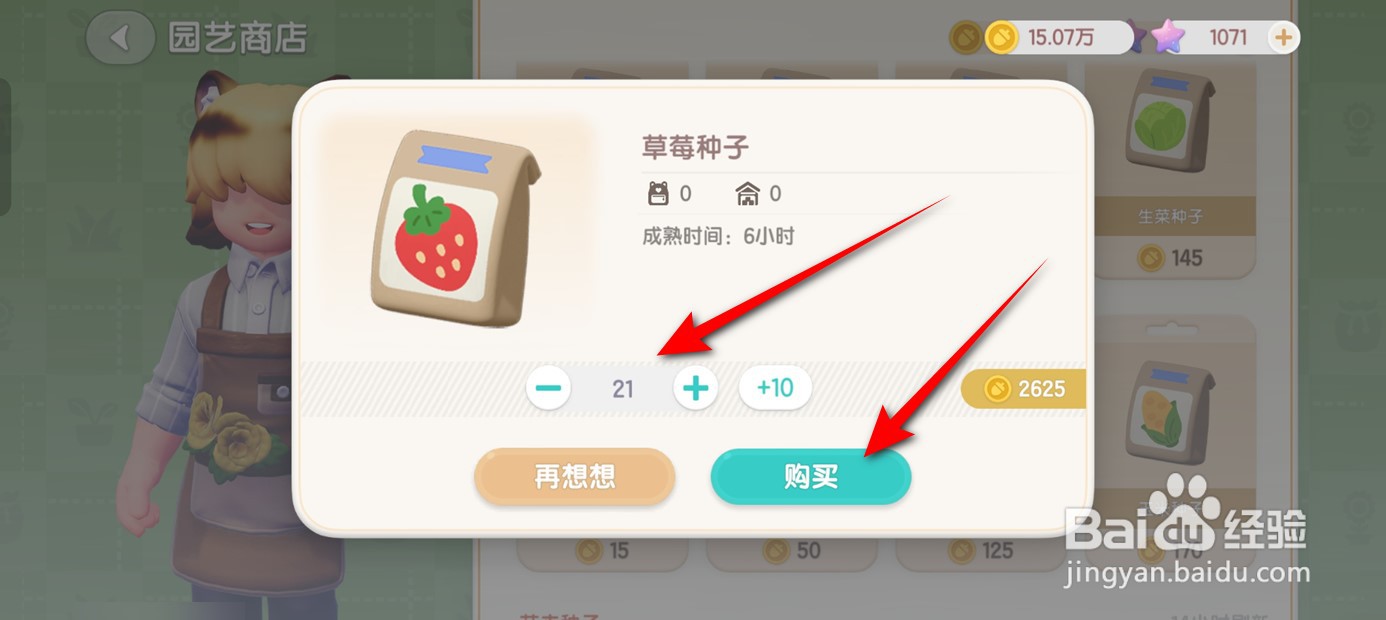This screenshot has height=620, width=1386.
Task: Tap the gold plus icon to add stars
Action: click(x=1283, y=38)
